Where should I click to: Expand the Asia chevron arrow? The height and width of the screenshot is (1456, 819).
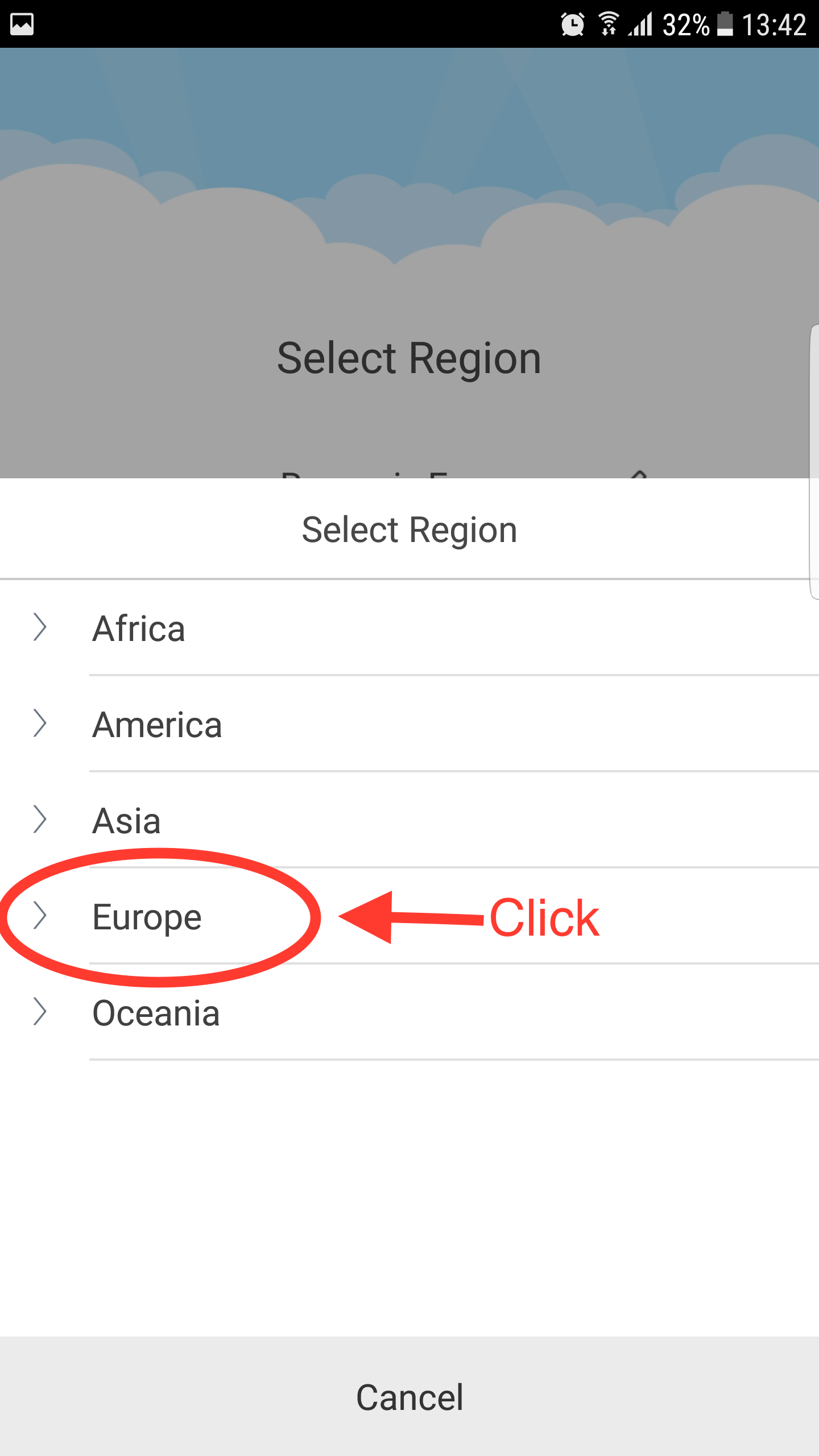pos(39,820)
